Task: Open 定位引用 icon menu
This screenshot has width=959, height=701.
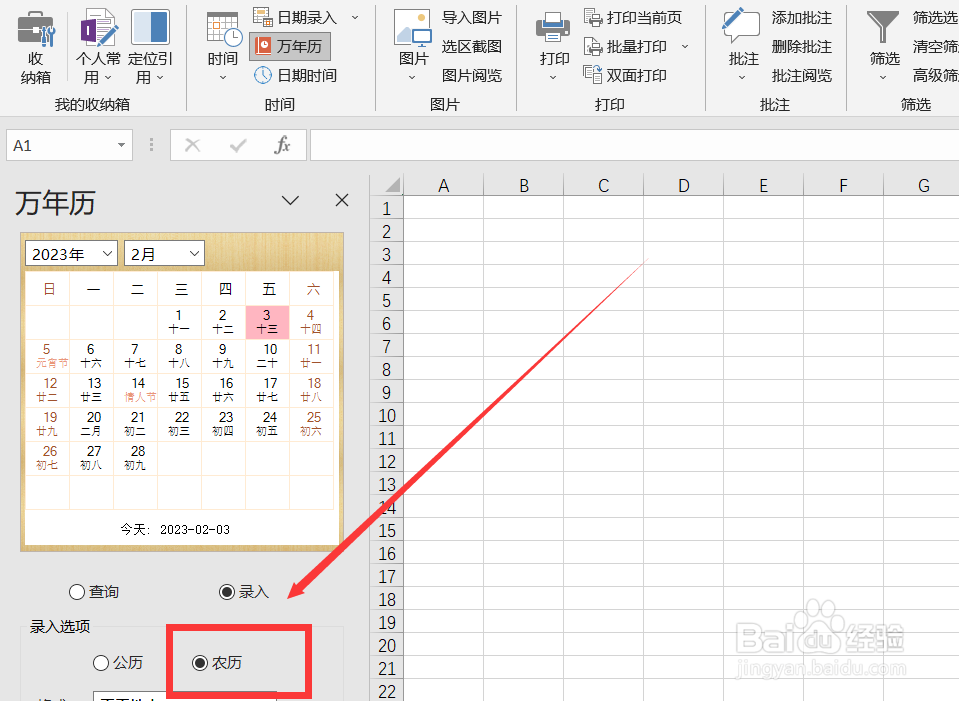Action: (150, 28)
